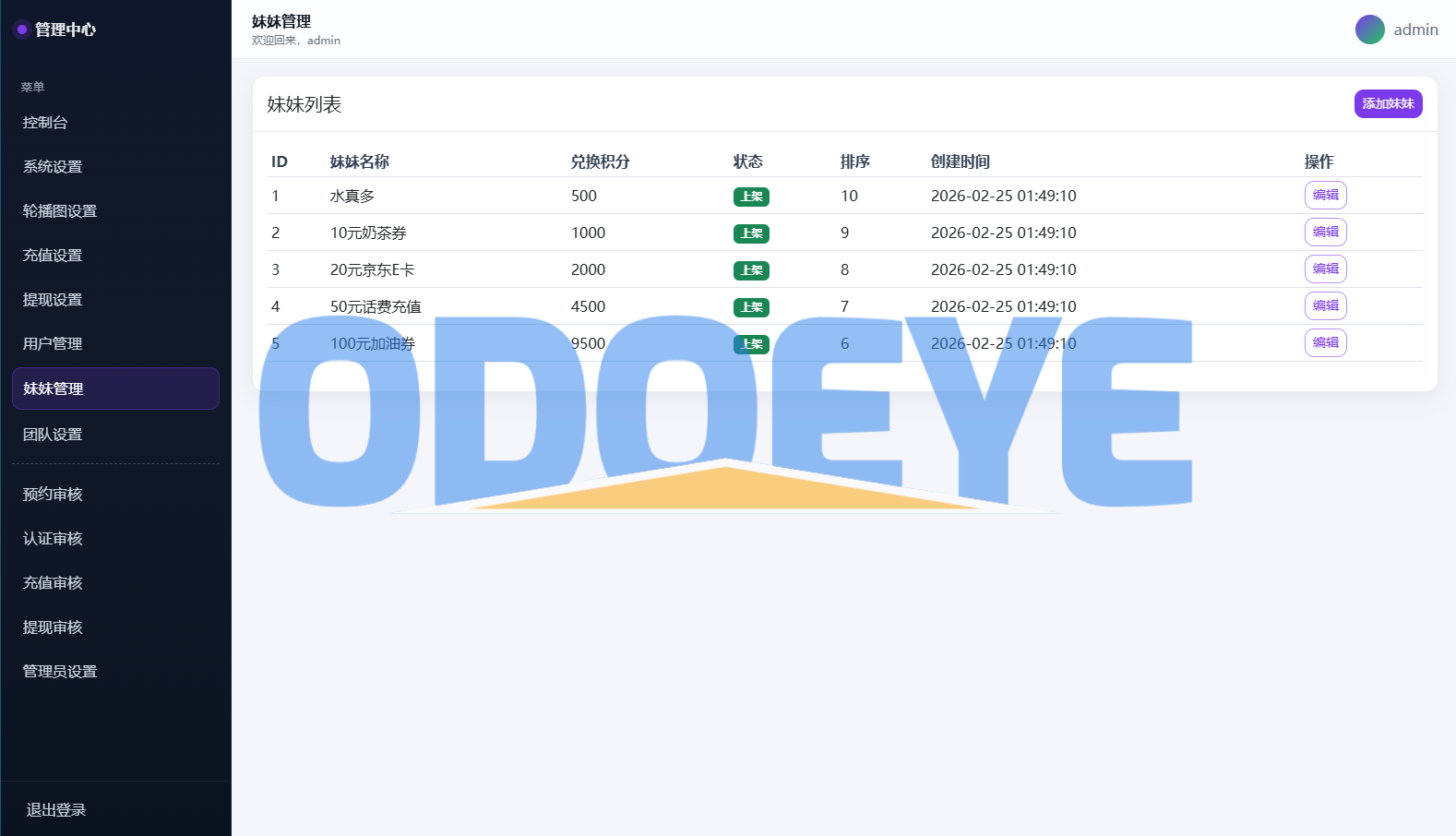
Task: Click the purple dot logo beside 管理中心
Action: point(21,30)
